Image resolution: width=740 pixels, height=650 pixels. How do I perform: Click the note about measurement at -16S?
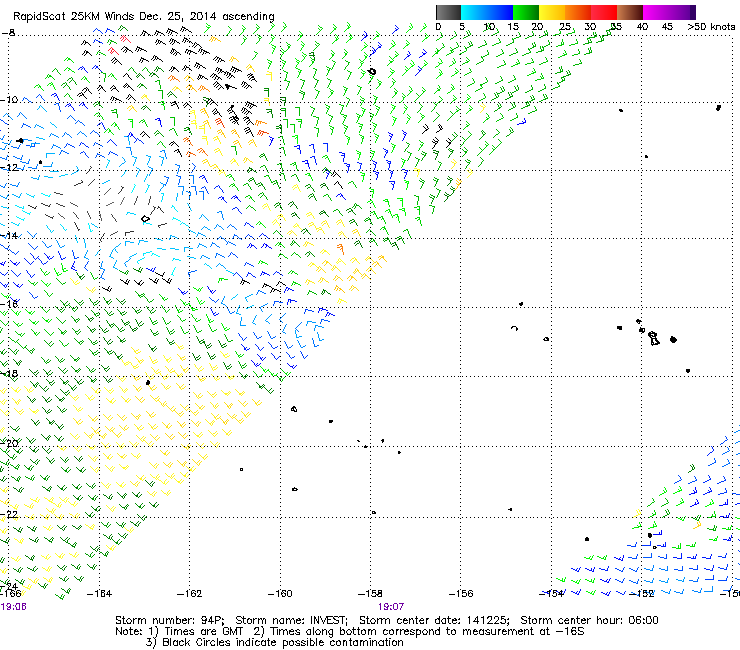point(419,632)
